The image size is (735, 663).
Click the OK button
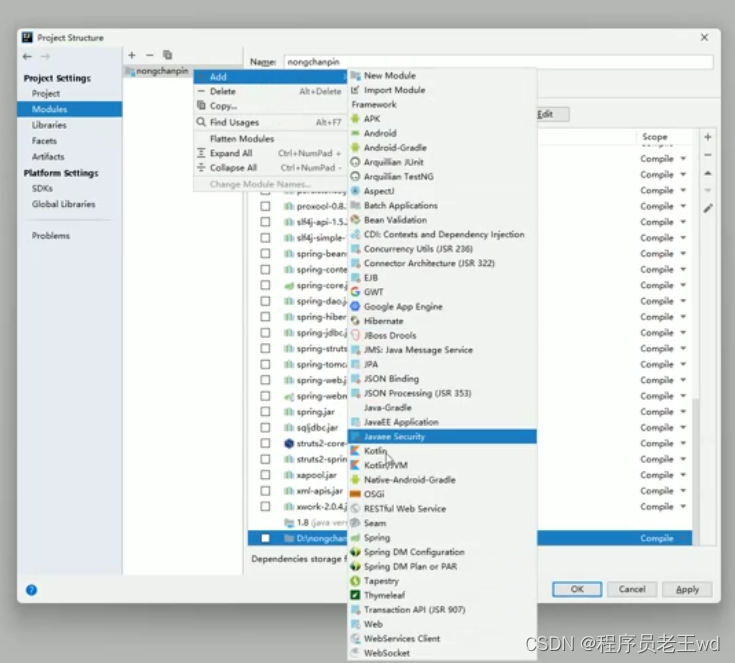click(x=577, y=589)
